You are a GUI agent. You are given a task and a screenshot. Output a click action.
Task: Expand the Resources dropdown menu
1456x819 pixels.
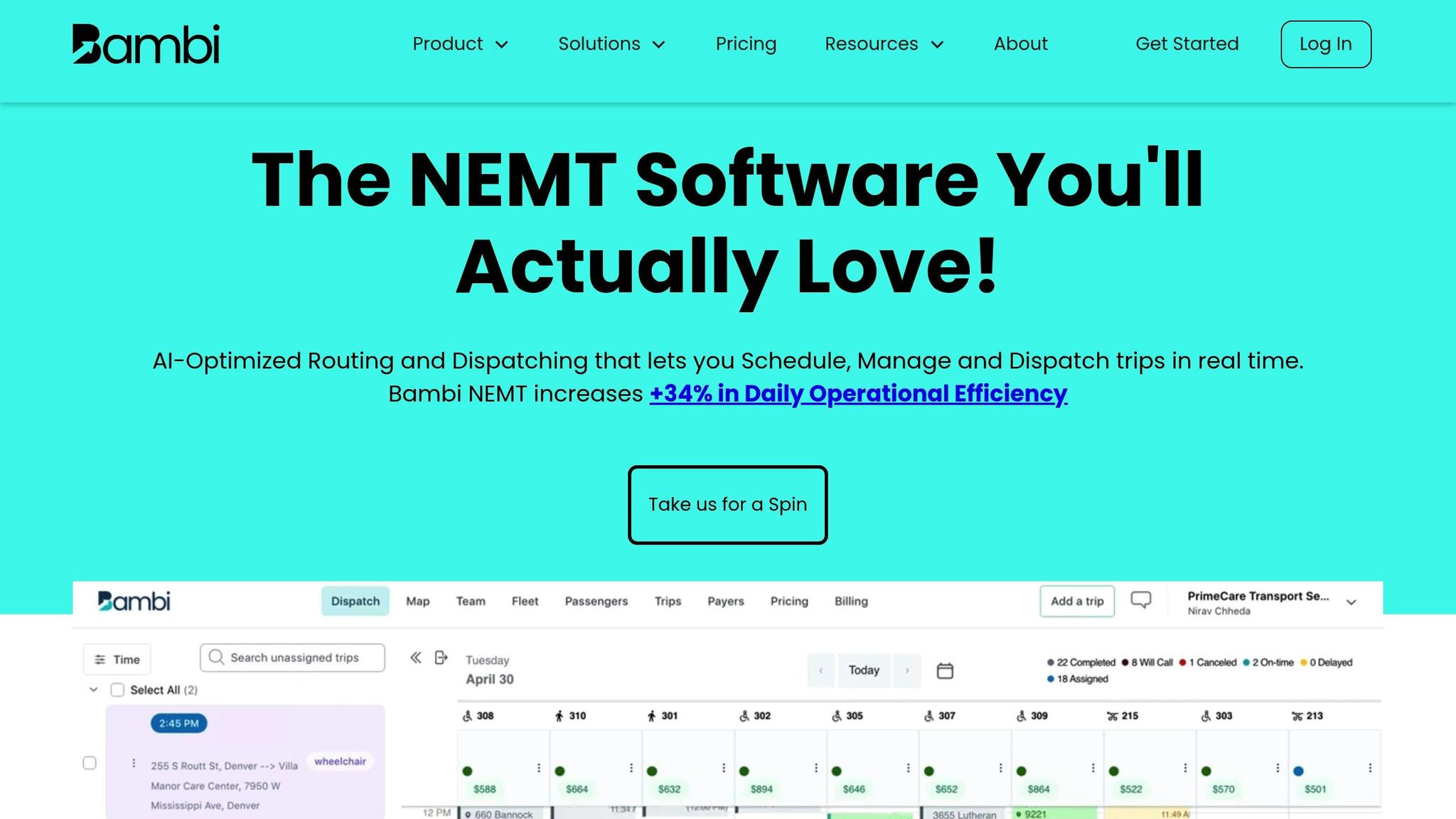pos(884,44)
